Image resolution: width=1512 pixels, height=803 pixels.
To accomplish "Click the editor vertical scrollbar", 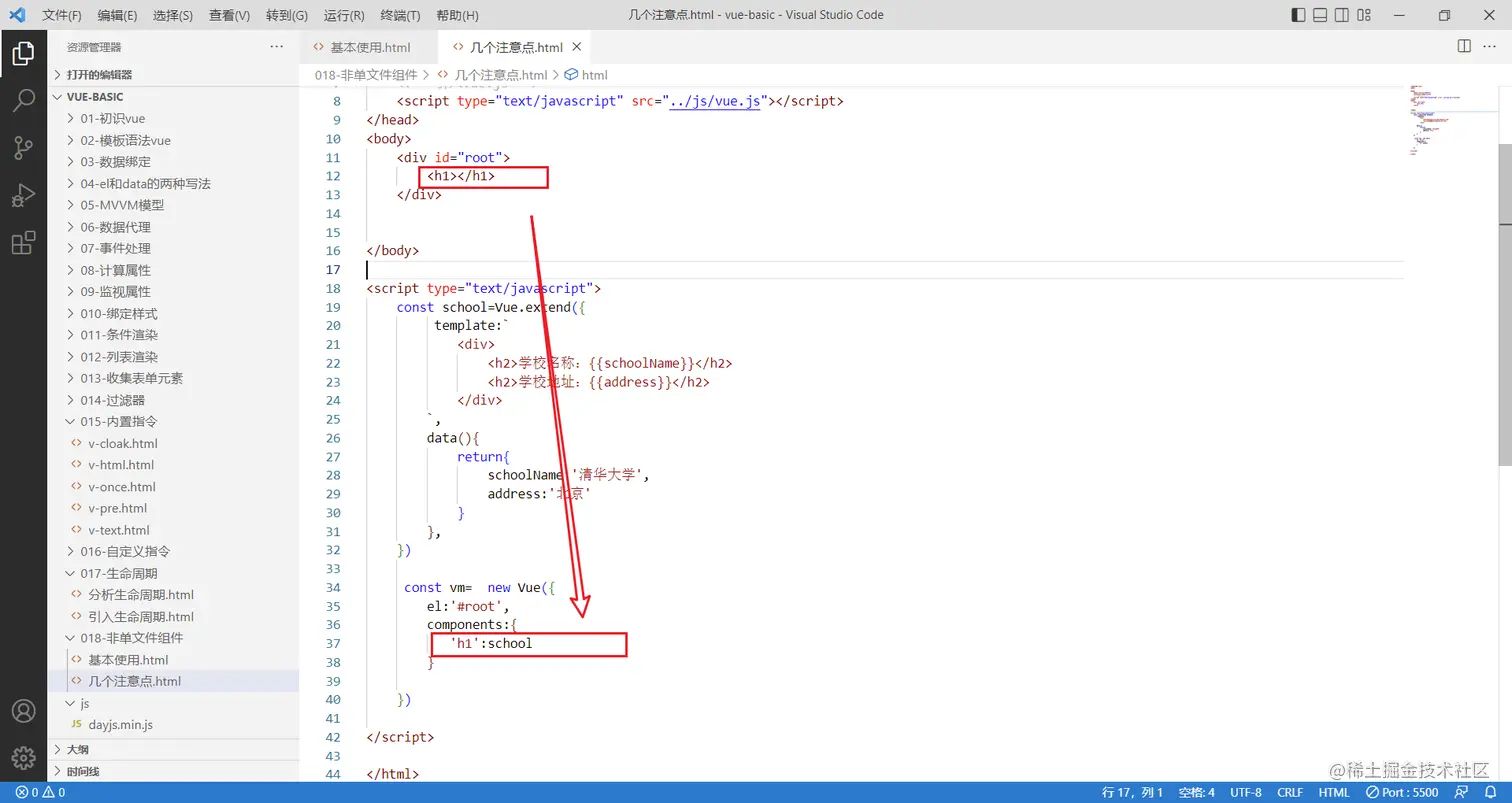I will tap(1504, 305).
